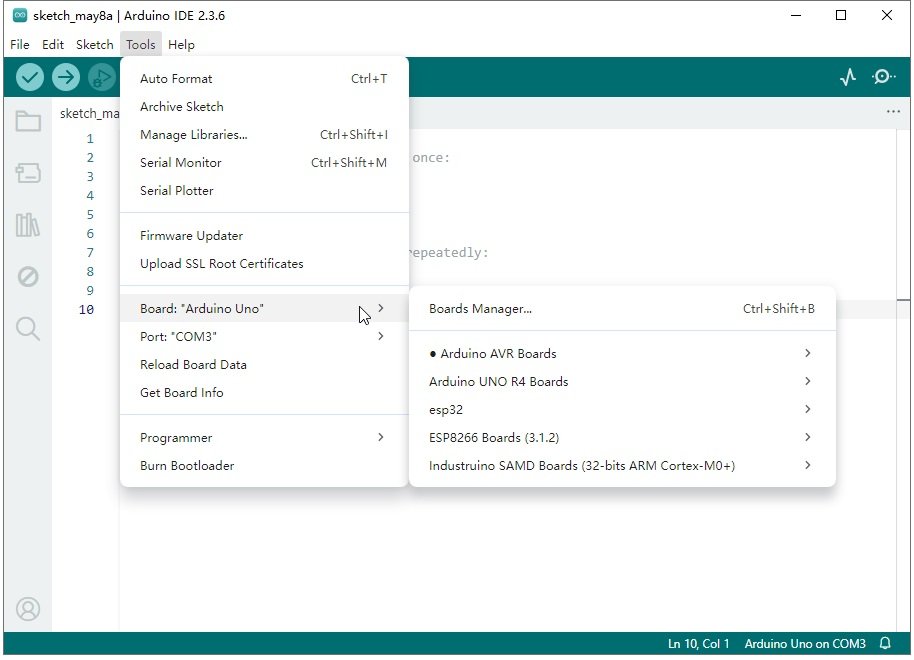Click line number 5 in gutter
Viewport: 914px width, 660px height.
point(90,215)
